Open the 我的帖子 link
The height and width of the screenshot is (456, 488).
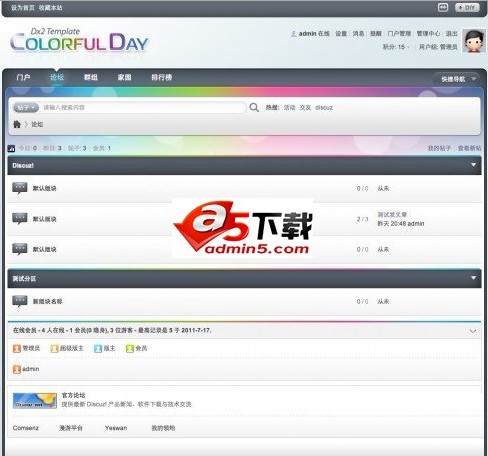click(439, 148)
